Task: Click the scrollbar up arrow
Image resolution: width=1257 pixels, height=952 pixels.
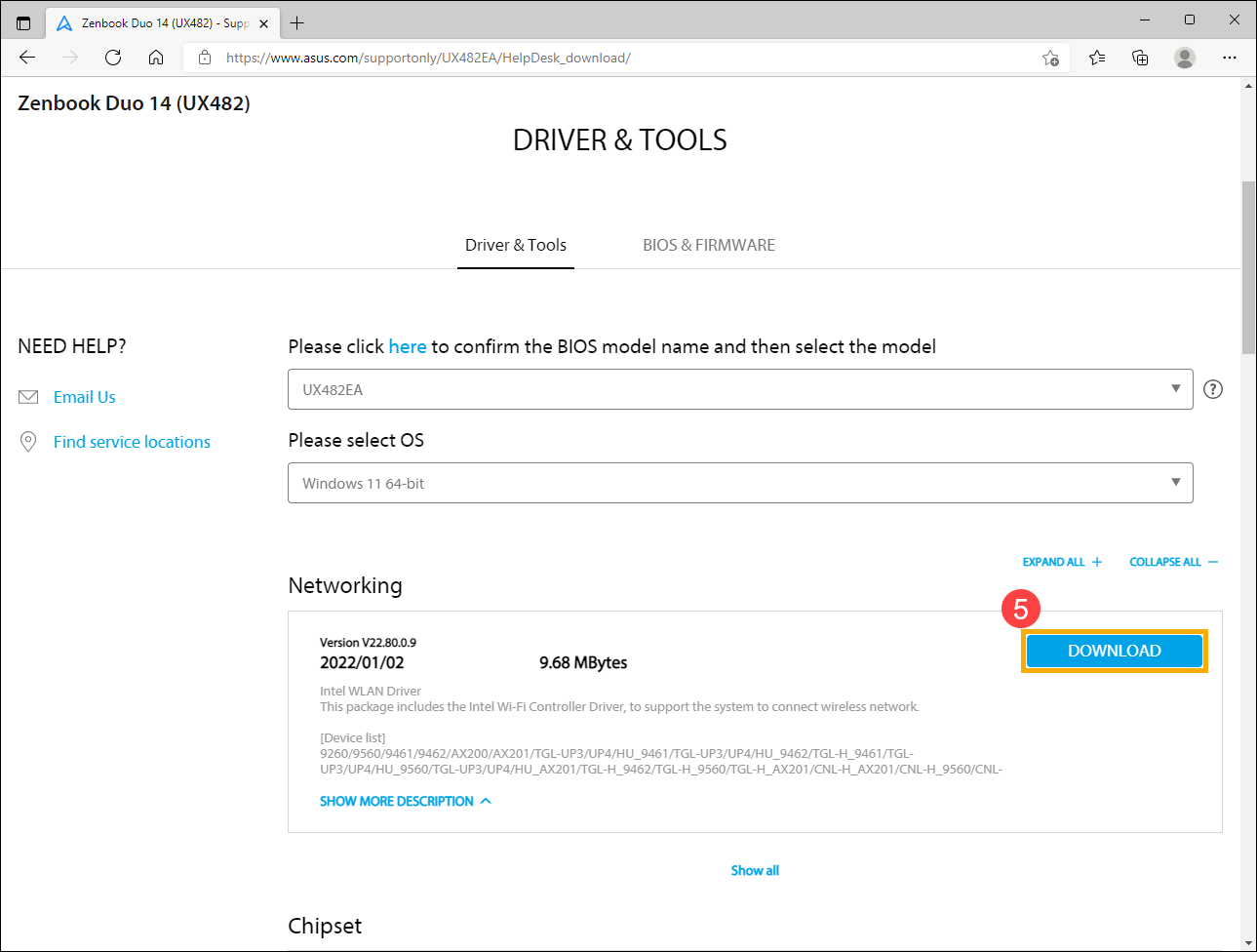Action: pyautogui.click(x=1248, y=86)
